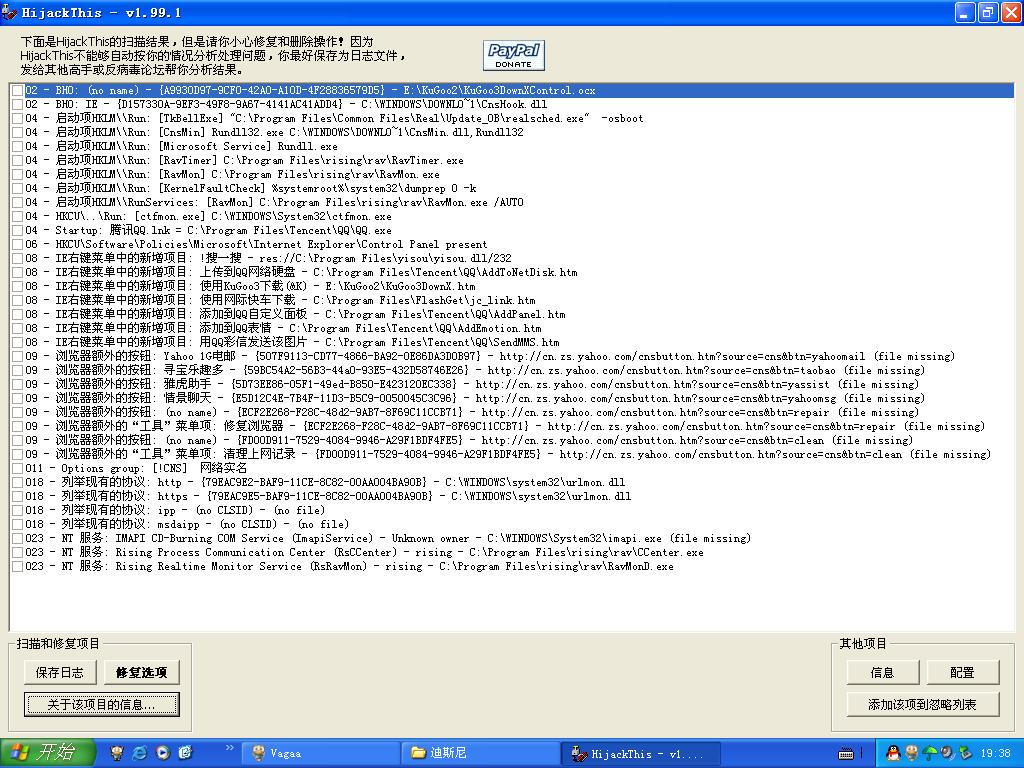
Task: Click the first quick launch icon beside Start
Action: click(x=118, y=753)
